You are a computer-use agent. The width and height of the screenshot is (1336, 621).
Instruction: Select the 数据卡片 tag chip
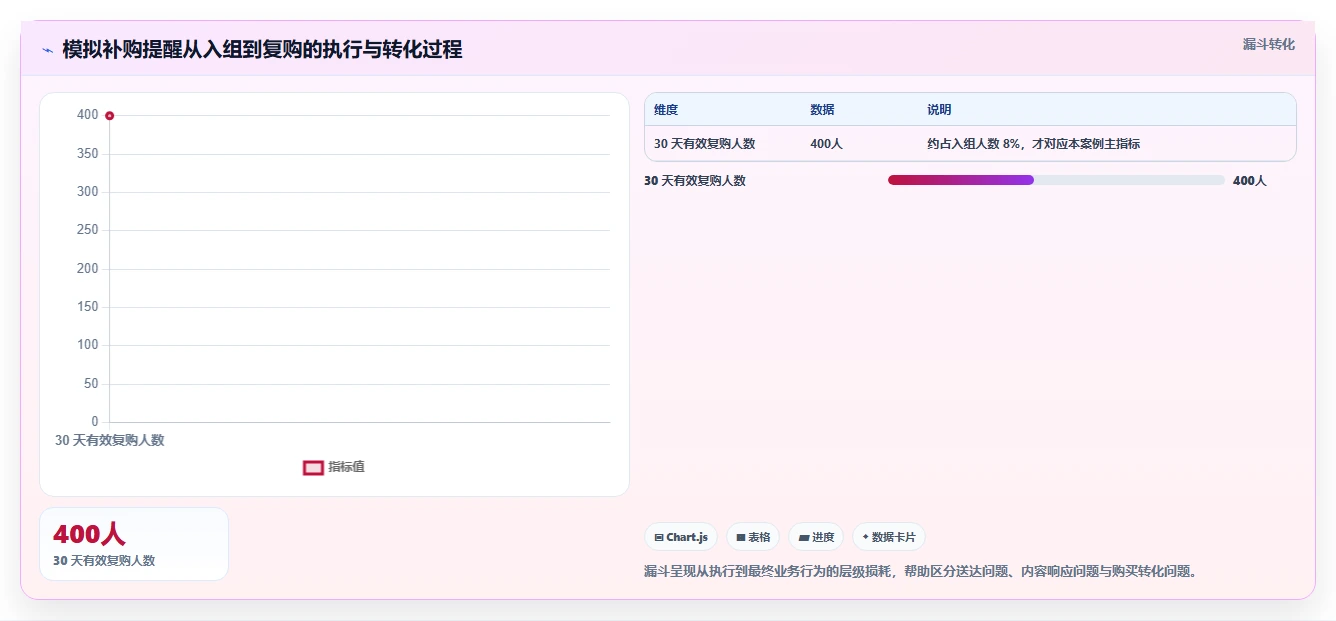889,537
